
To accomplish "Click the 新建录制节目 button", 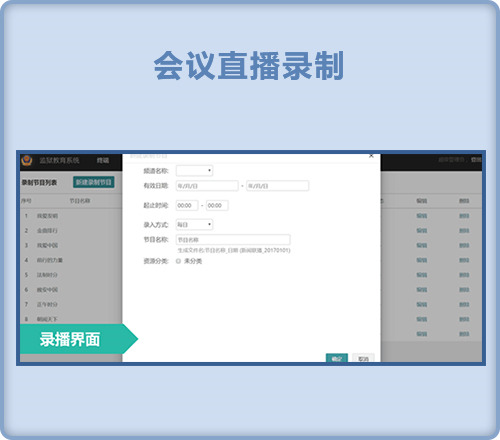I will coord(94,182).
